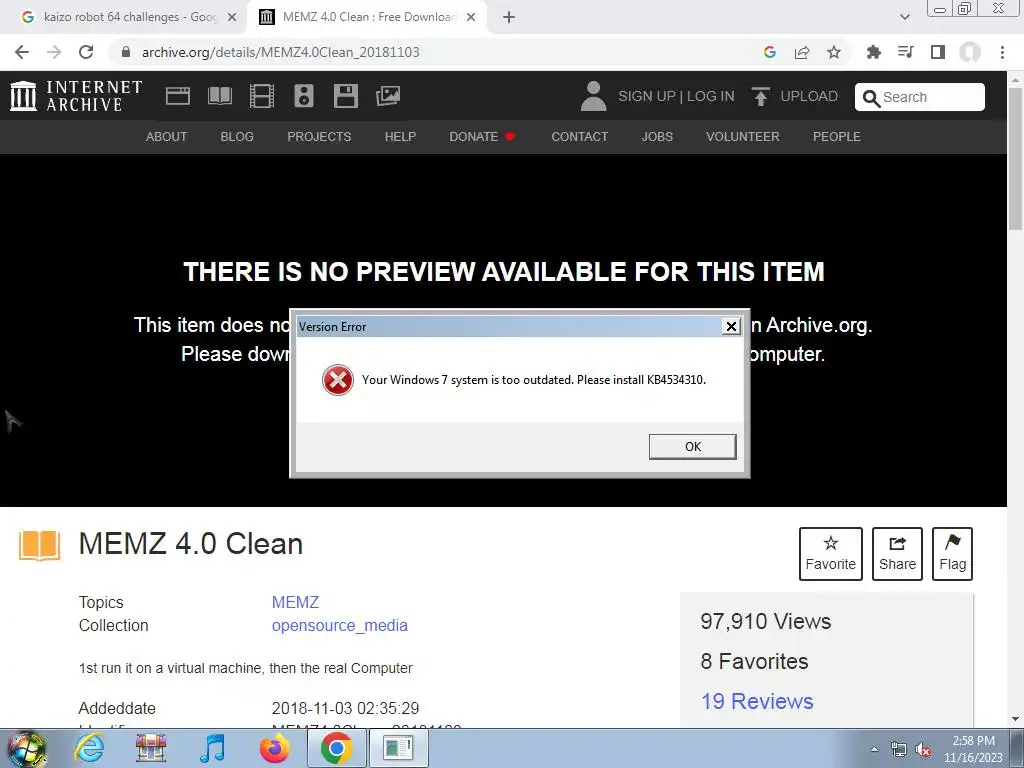Close the MEMZ 4.0 Clean tab
Screen dimensions: 1024x768
(x=471, y=18)
